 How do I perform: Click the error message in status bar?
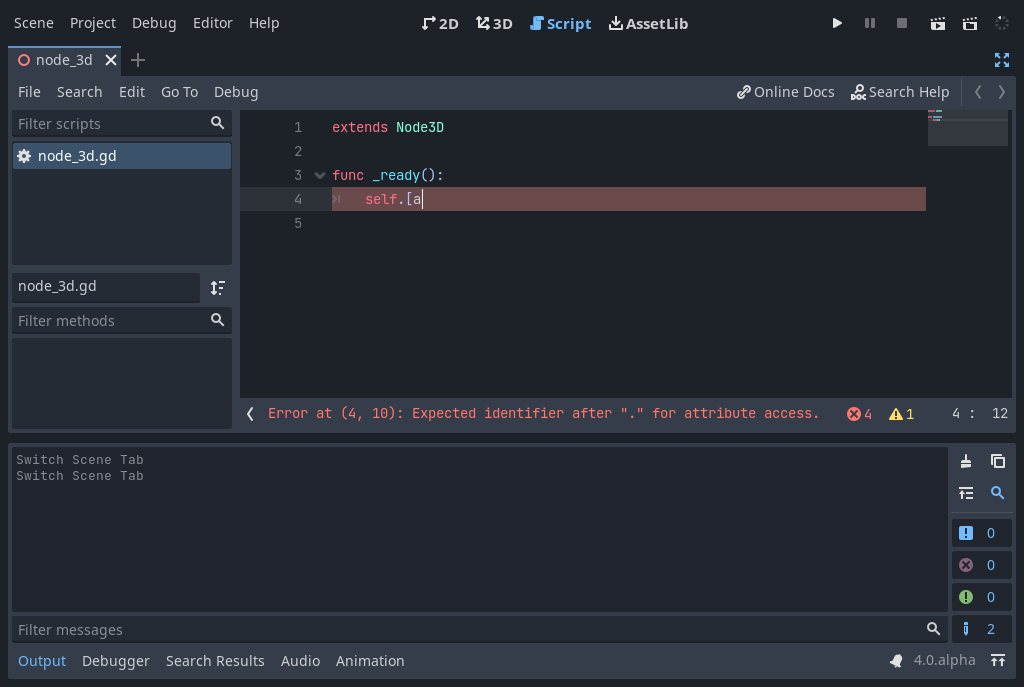(x=543, y=413)
